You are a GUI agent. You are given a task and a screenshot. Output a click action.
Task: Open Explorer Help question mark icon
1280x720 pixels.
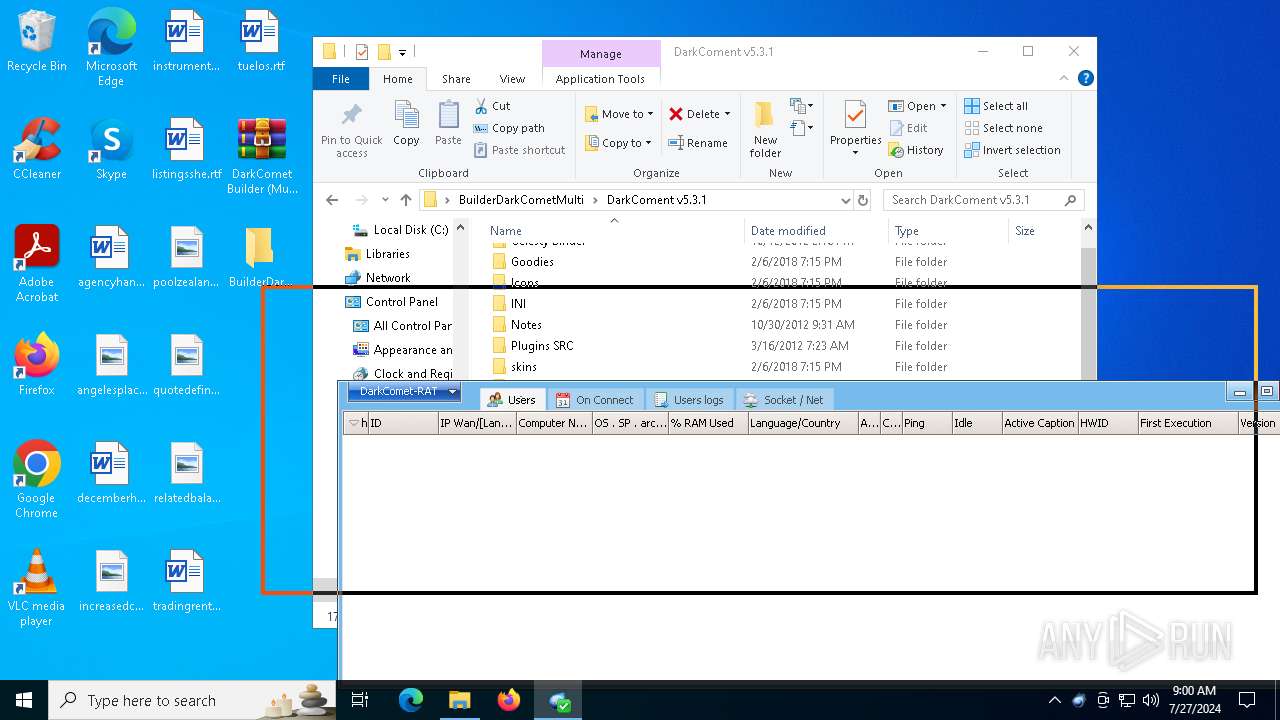[1086, 78]
